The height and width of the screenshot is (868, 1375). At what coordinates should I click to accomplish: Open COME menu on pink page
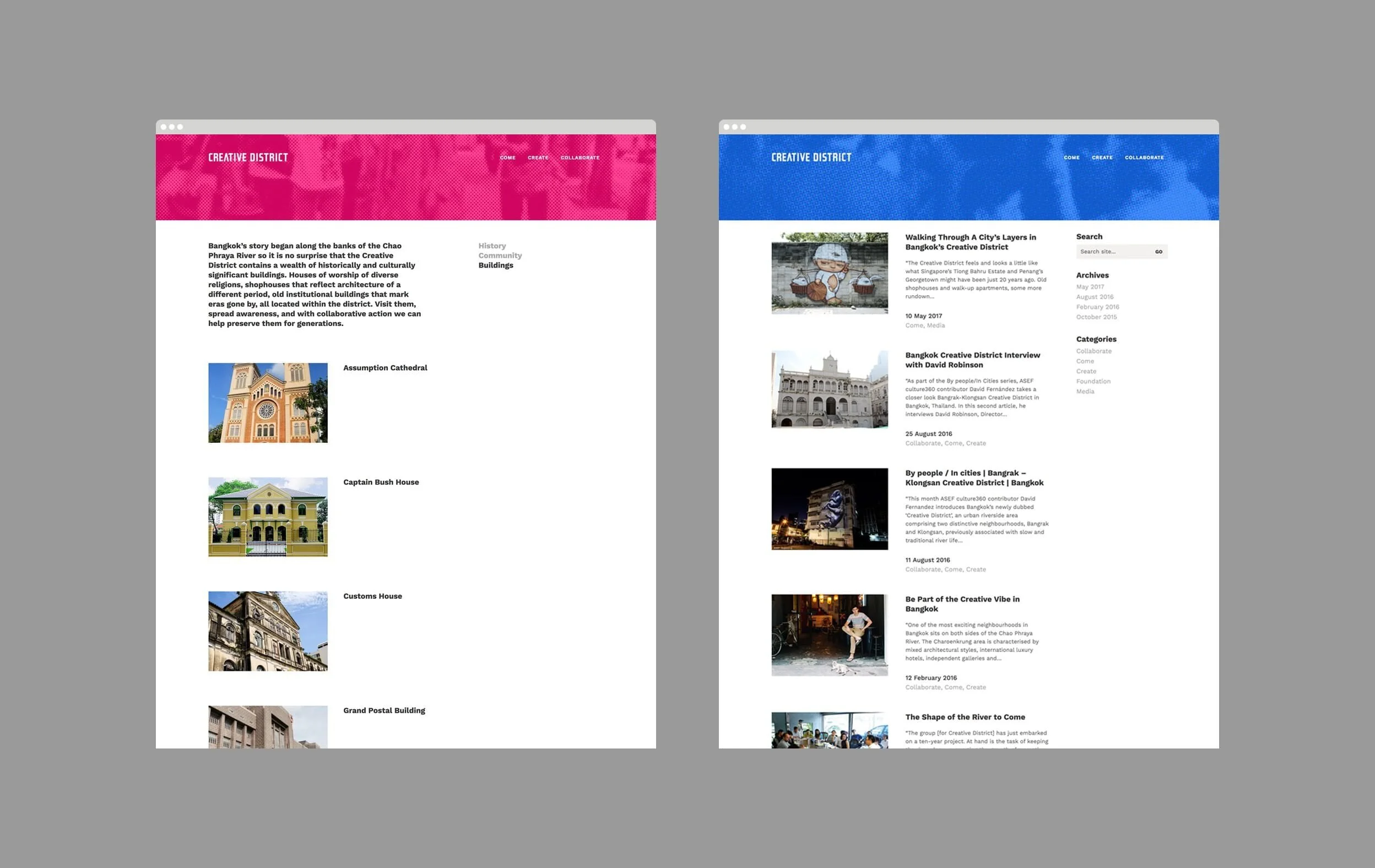[x=507, y=158]
